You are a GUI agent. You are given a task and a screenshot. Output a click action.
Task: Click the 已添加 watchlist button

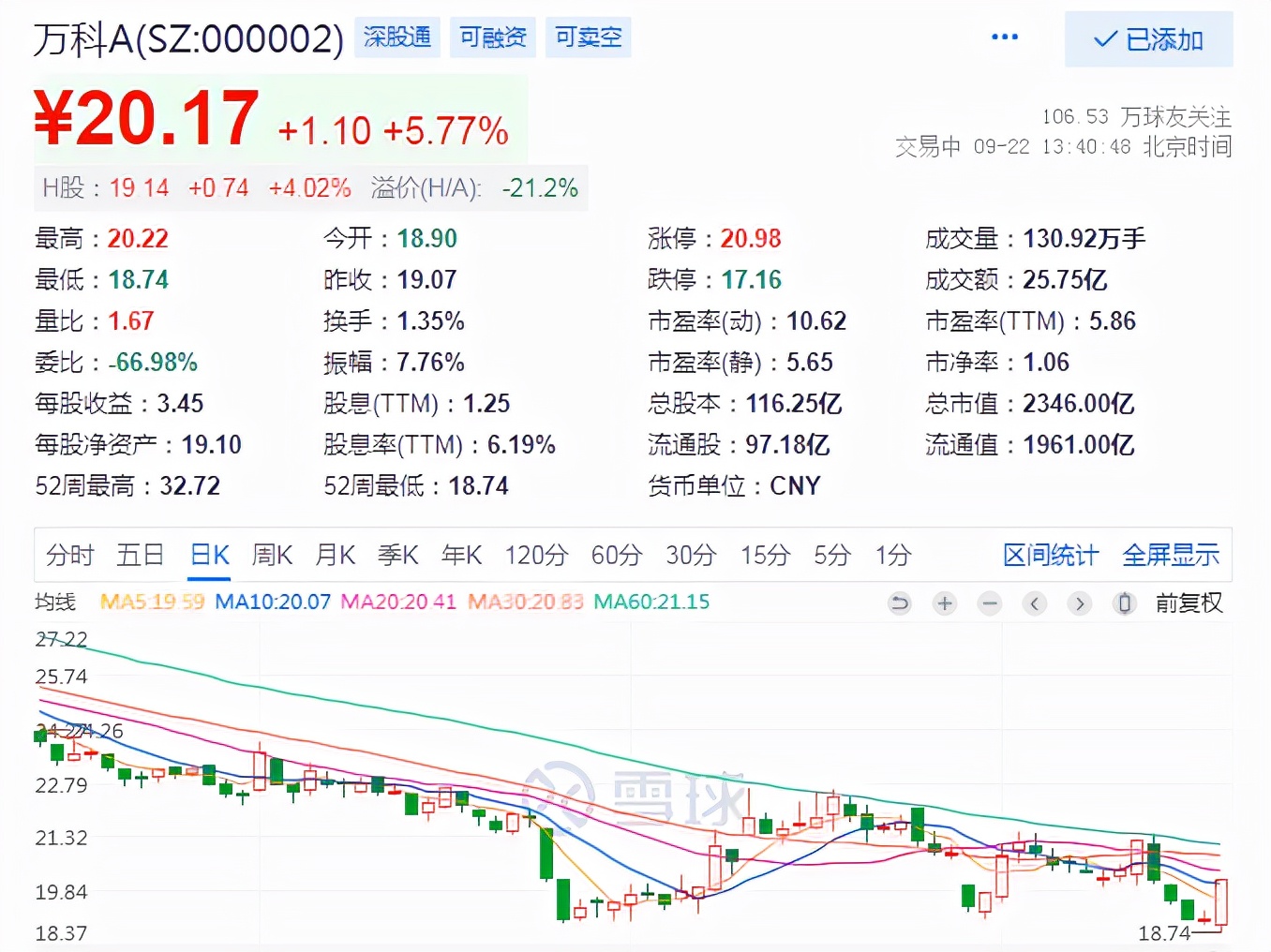pos(1148,39)
